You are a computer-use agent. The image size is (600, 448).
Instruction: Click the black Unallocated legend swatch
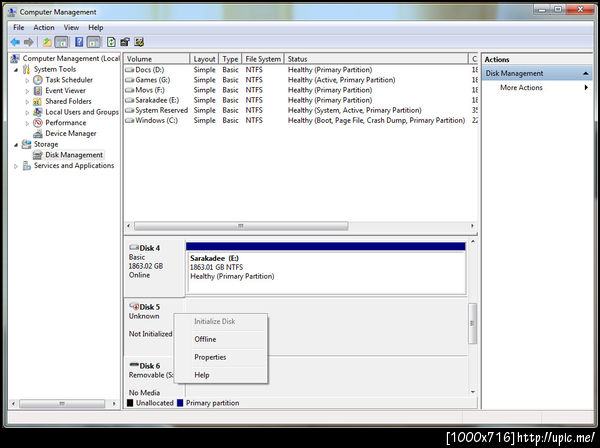click(130, 403)
